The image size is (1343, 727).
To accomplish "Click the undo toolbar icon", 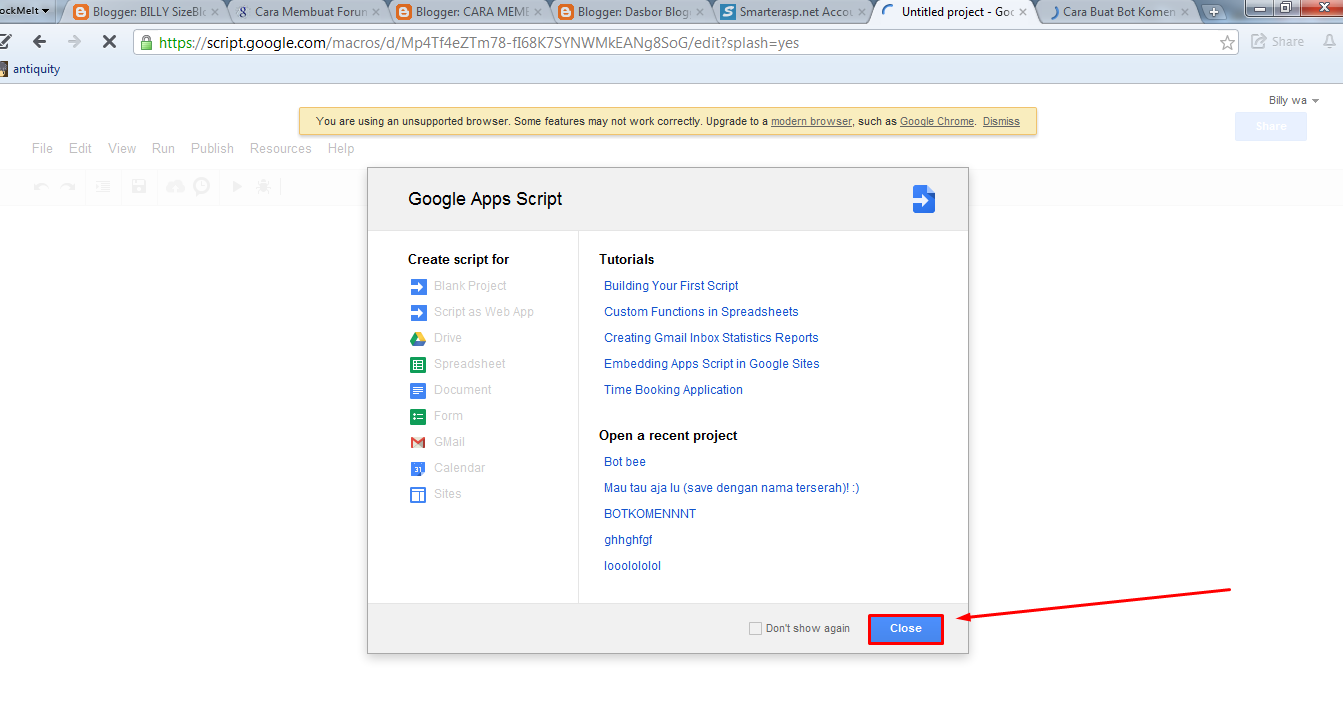I will point(41,186).
